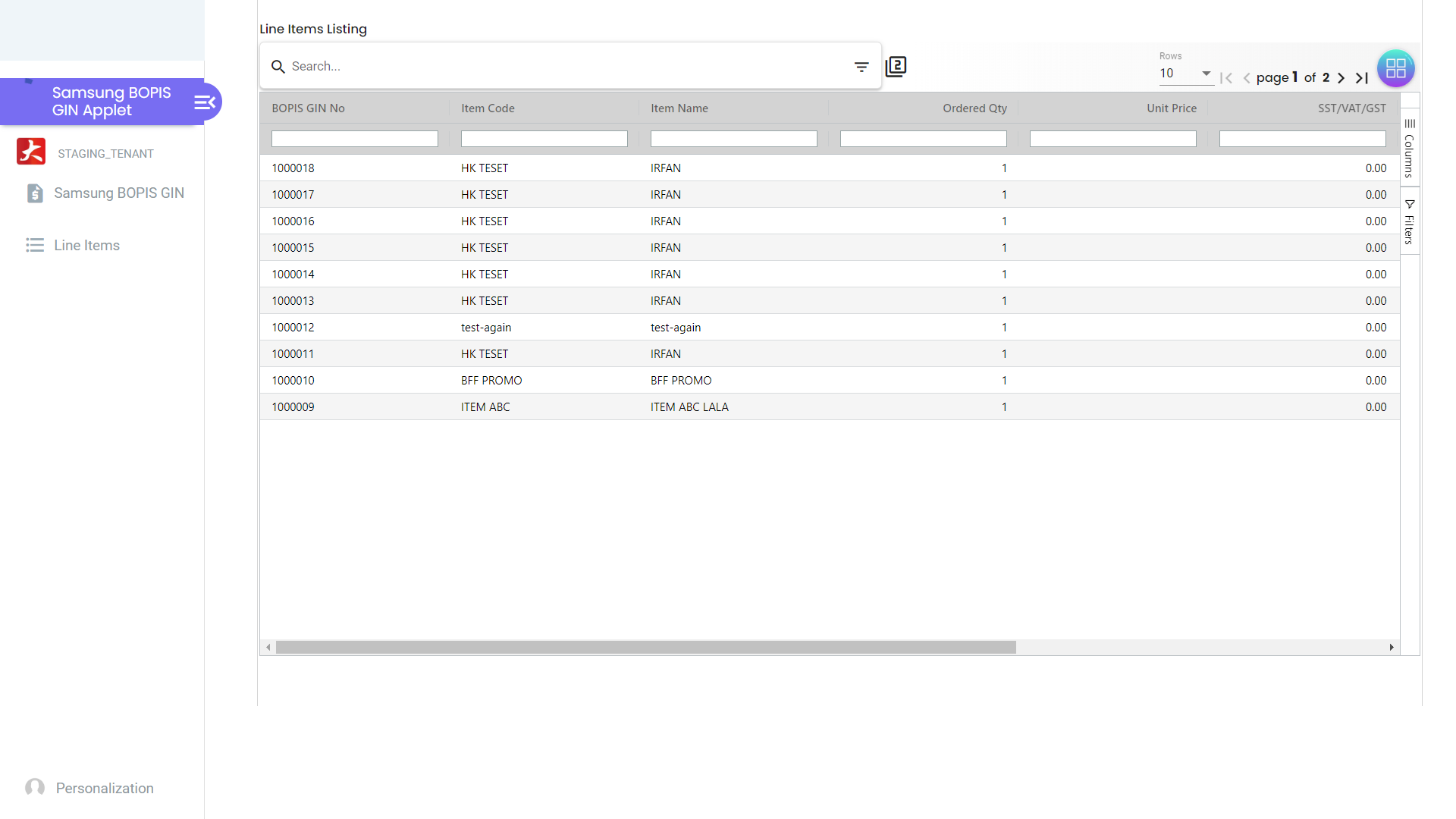
Task: Go to the next page arrow
Action: [1341, 78]
